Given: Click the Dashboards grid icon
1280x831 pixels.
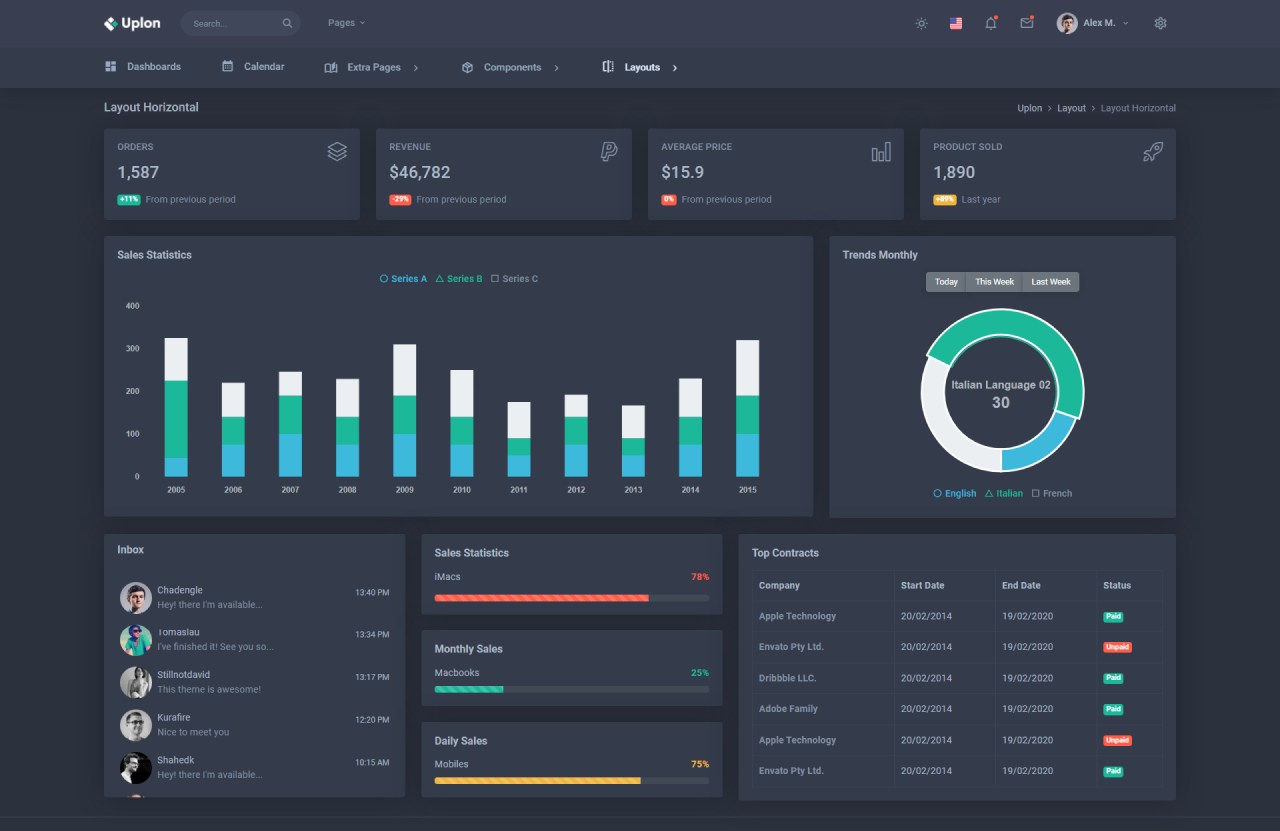Looking at the screenshot, I should tap(111, 67).
